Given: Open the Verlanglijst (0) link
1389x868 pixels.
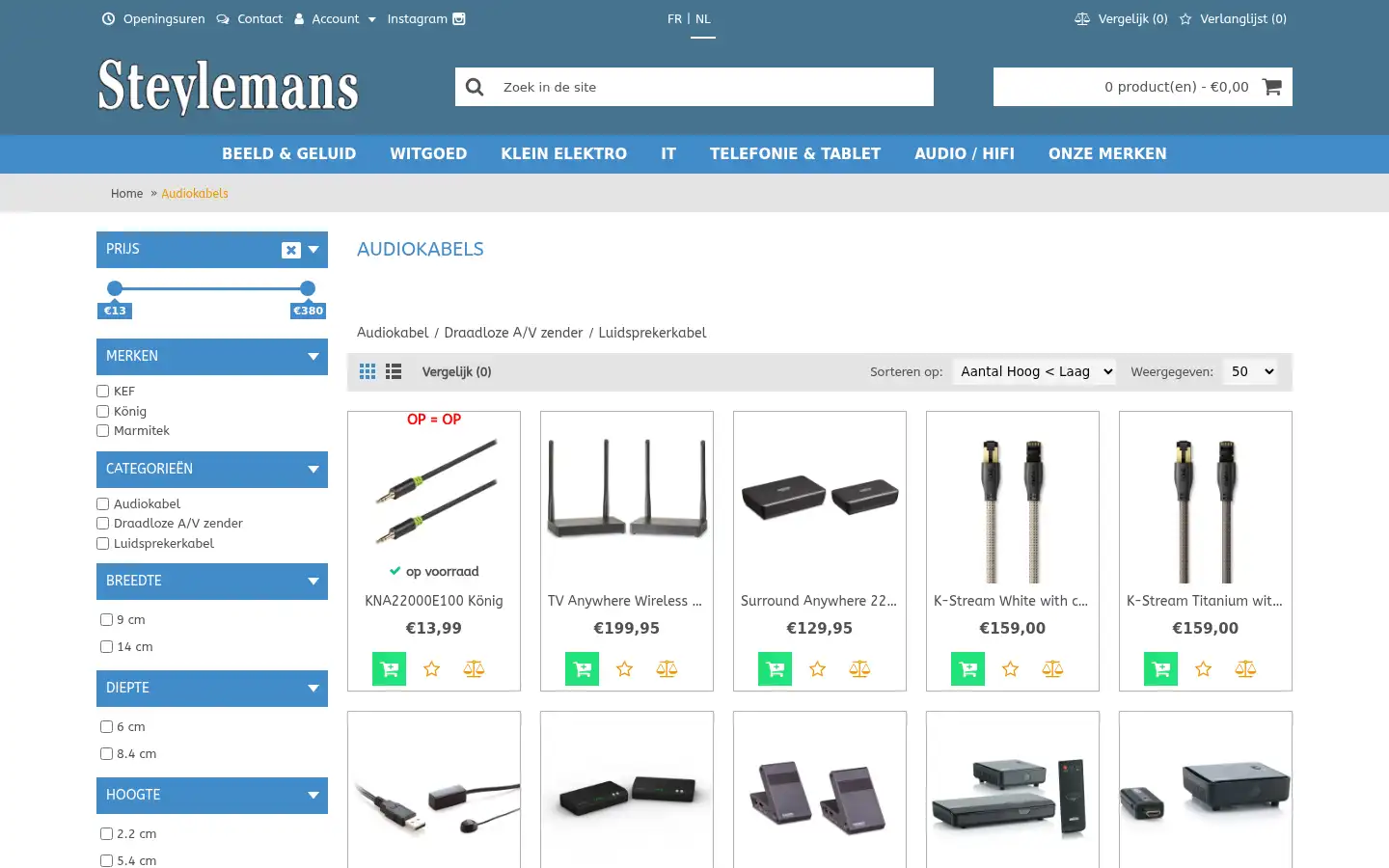Looking at the screenshot, I should (1233, 18).
